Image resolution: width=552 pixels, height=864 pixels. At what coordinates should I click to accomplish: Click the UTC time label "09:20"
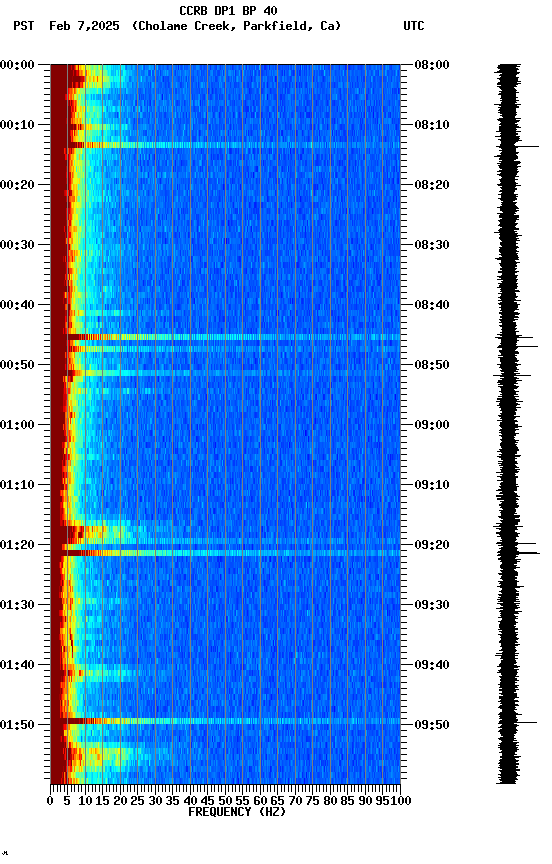point(432,545)
